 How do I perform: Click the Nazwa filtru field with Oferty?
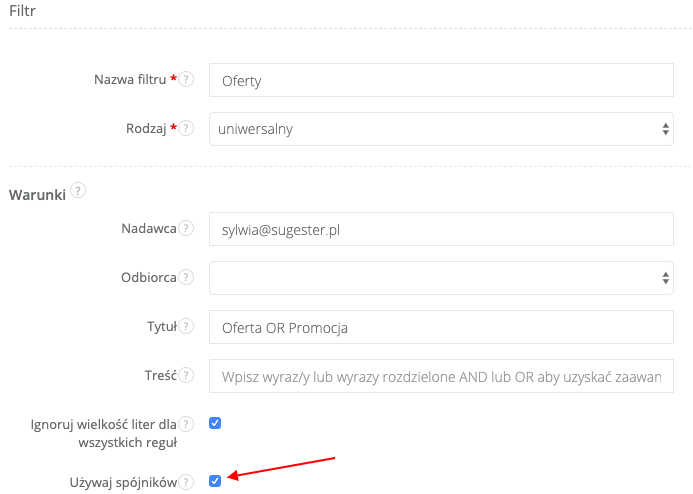point(441,80)
